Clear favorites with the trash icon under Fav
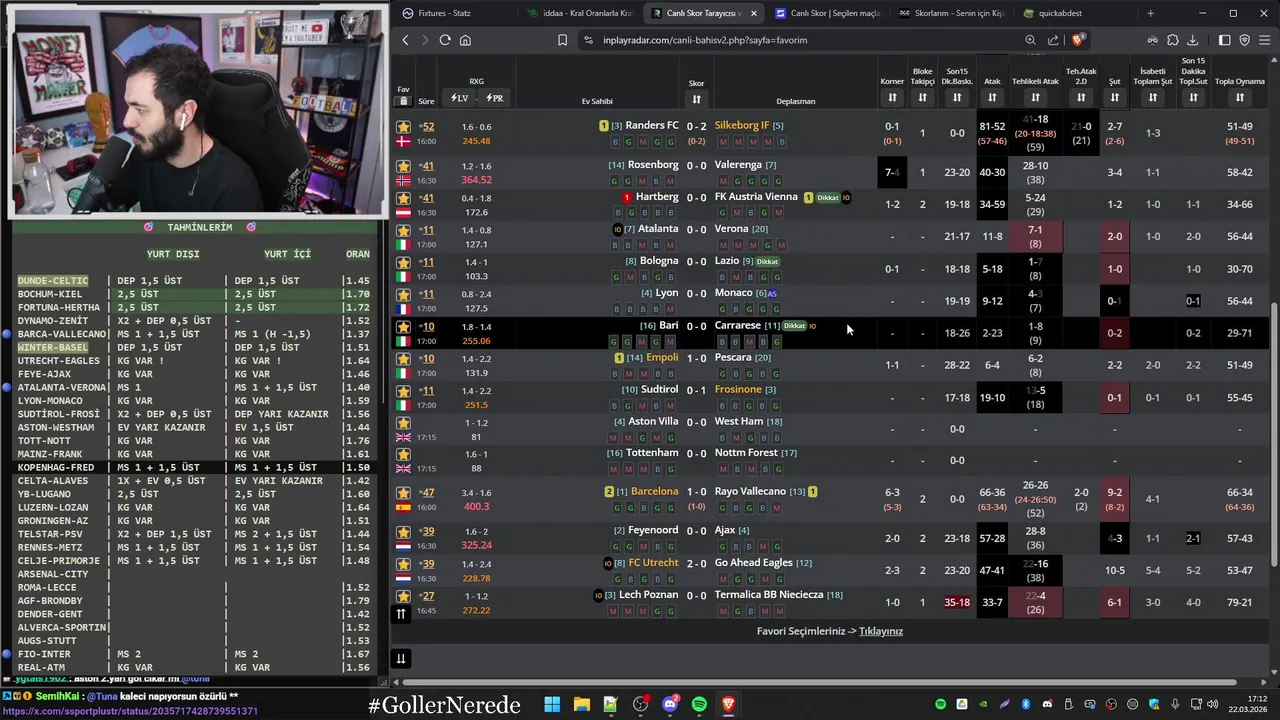The height and width of the screenshot is (720, 1280). pos(403,101)
